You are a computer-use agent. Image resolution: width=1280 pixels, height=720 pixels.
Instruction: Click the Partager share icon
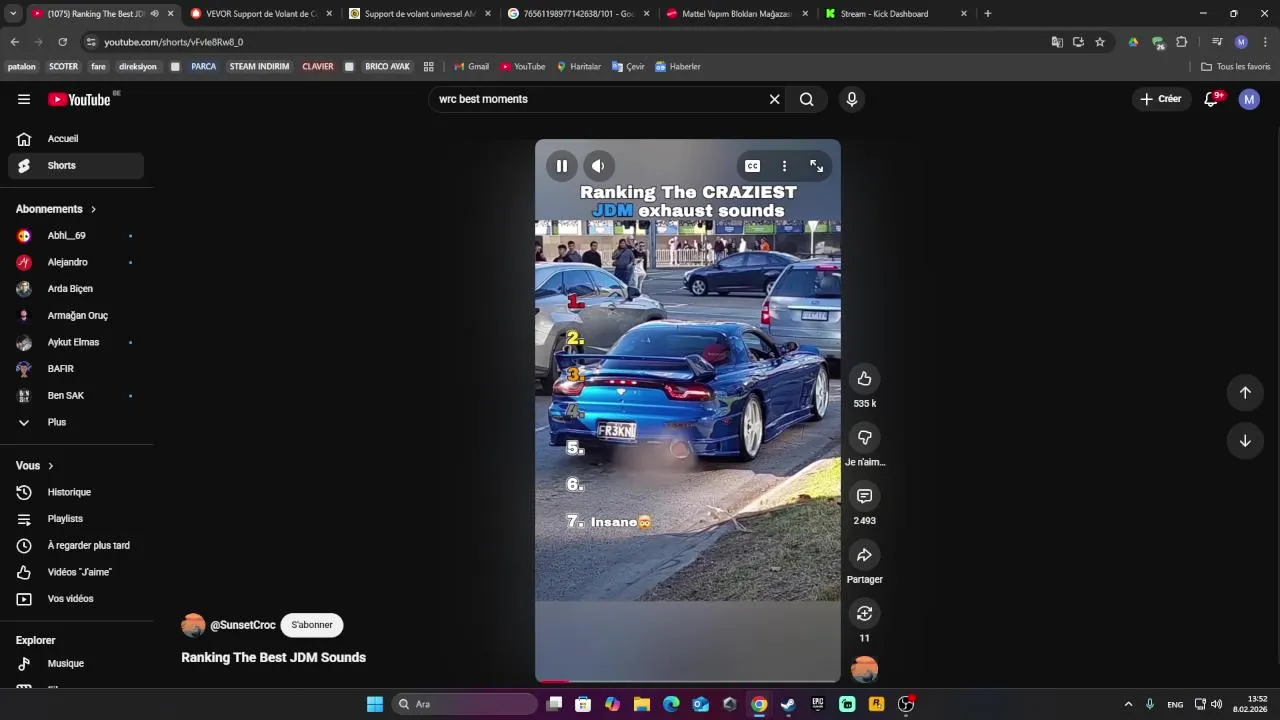click(x=864, y=555)
